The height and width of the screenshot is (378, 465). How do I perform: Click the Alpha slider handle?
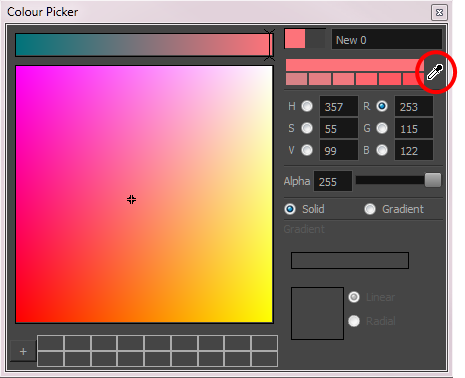click(x=433, y=180)
